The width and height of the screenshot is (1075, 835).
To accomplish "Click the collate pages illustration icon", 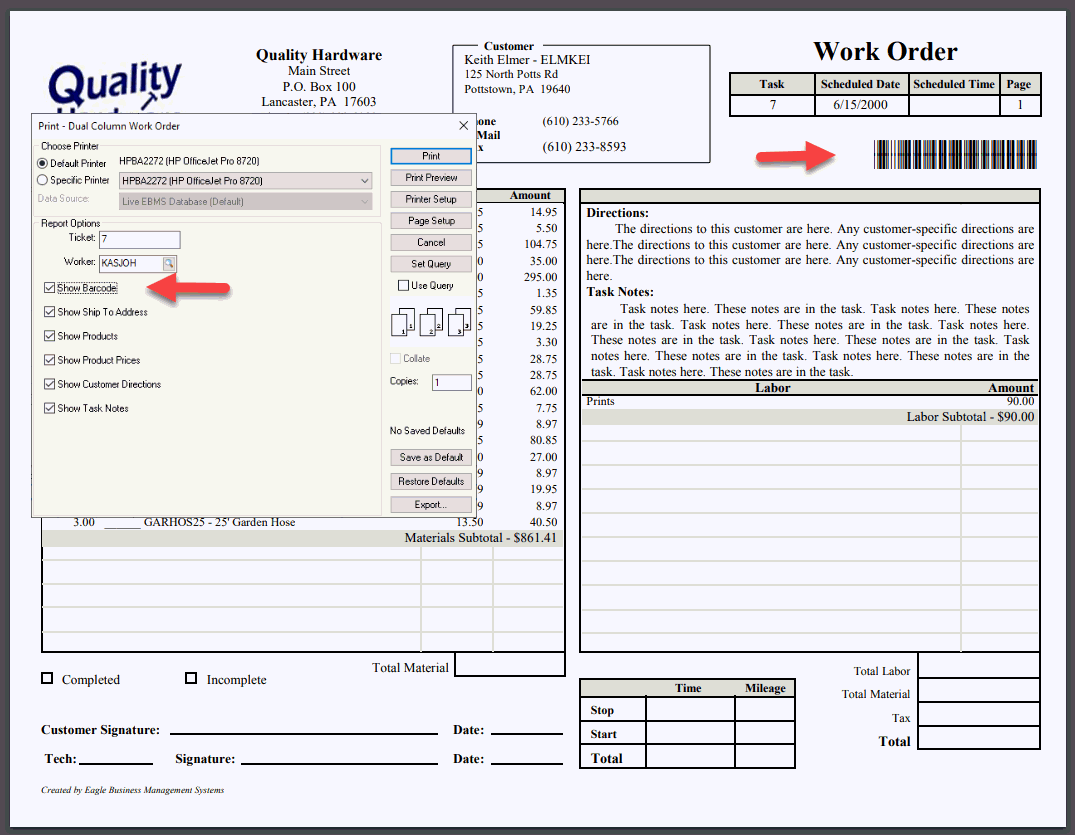I will (x=431, y=322).
